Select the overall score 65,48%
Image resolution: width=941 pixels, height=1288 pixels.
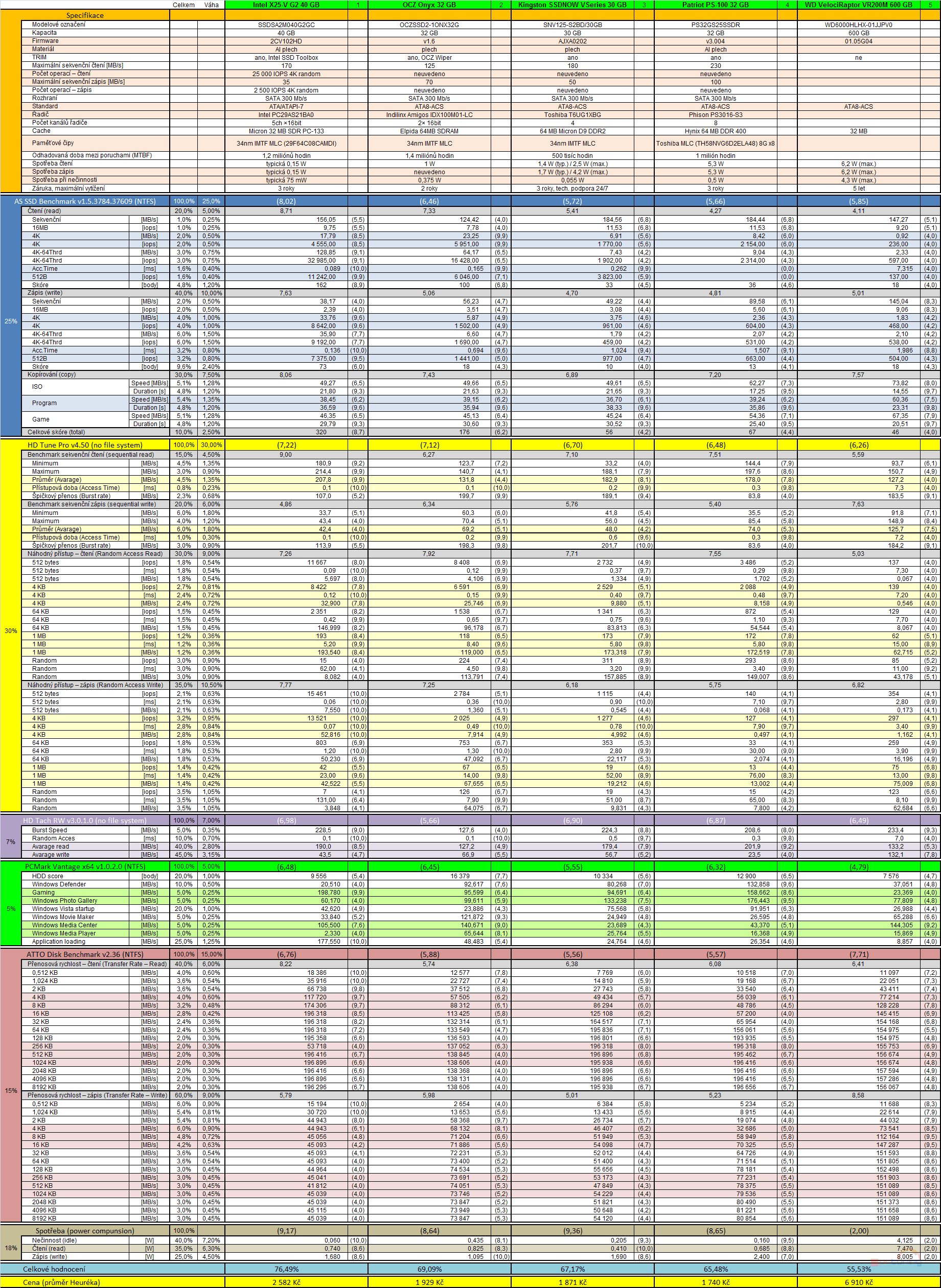(716, 1269)
